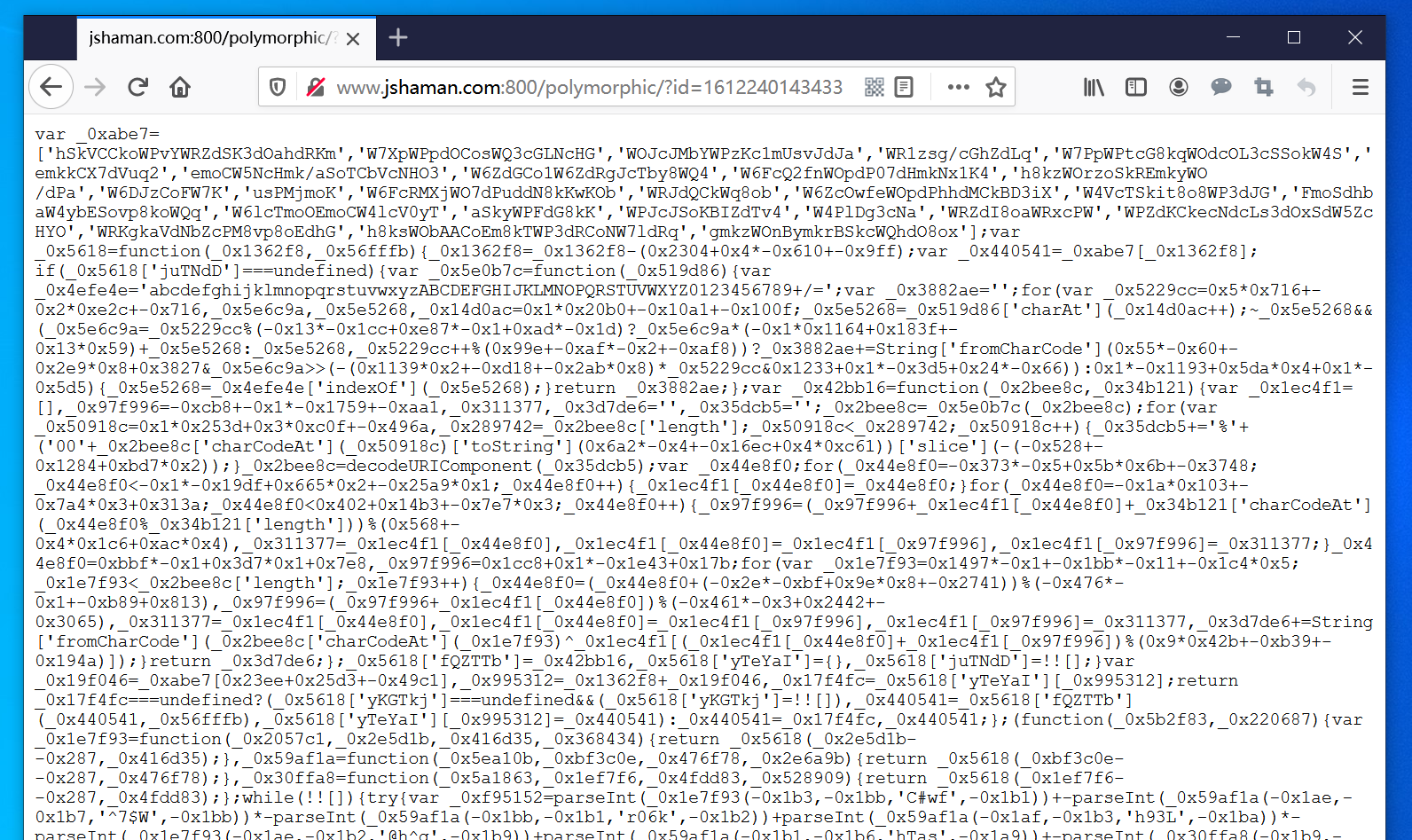Open the Library panel
The width and height of the screenshot is (1412, 840).
[x=1094, y=87]
